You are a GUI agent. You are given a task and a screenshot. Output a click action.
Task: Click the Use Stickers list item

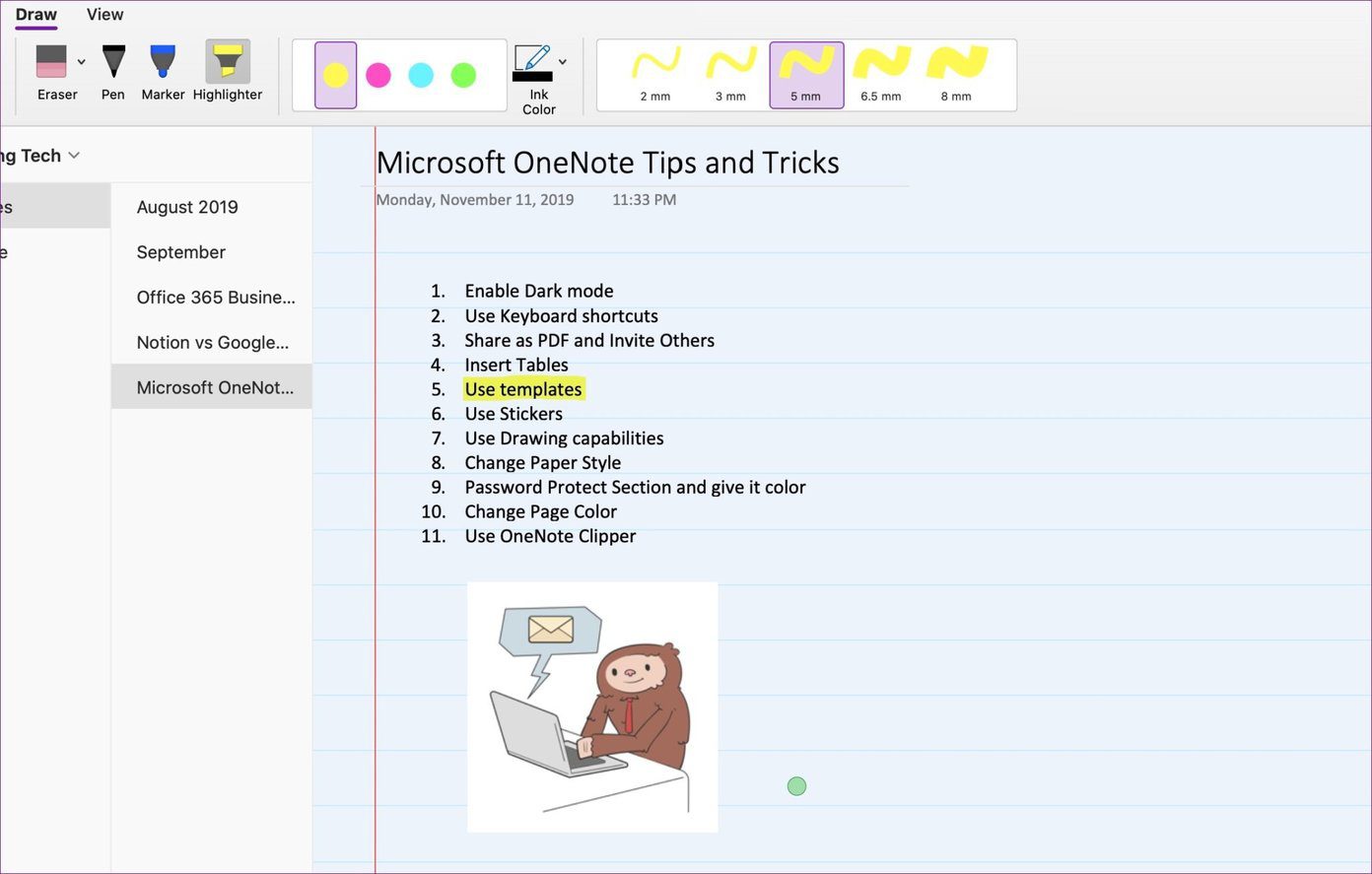[x=514, y=414]
